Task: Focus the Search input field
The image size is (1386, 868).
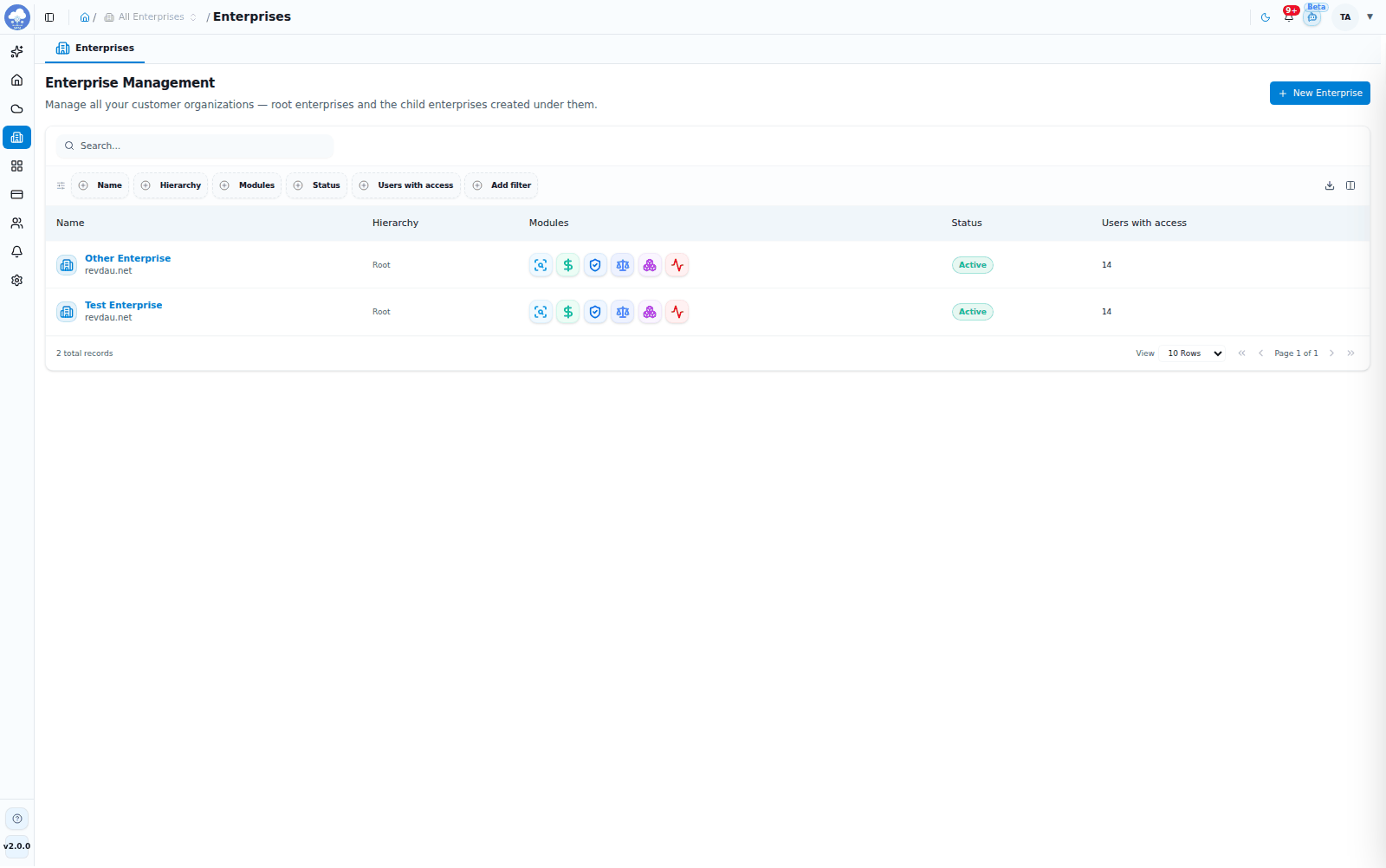Action: [x=195, y=146]
